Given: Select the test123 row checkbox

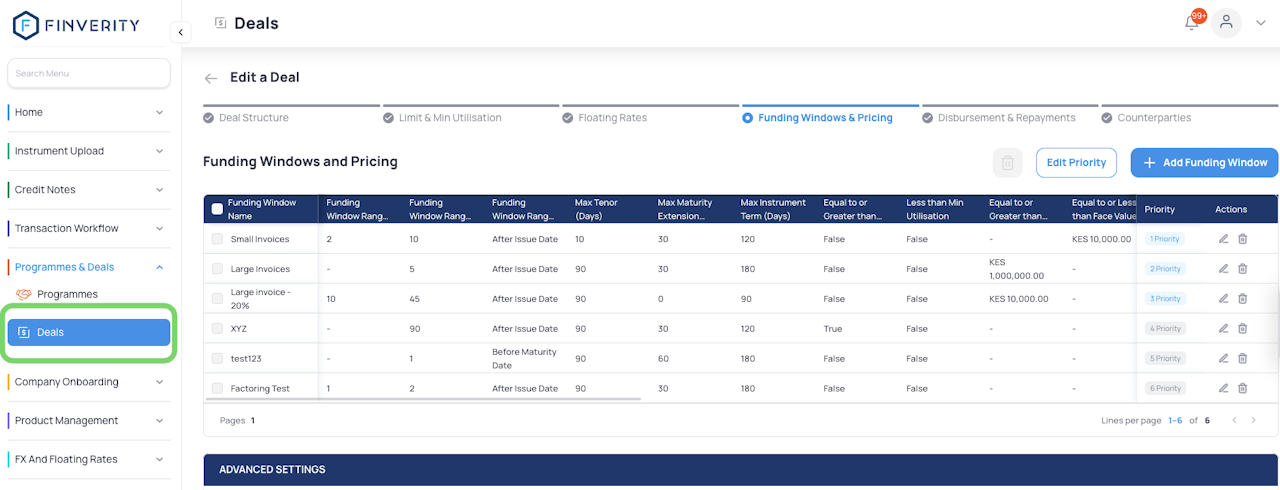Looking at the screenshot, I should [217, 358].
